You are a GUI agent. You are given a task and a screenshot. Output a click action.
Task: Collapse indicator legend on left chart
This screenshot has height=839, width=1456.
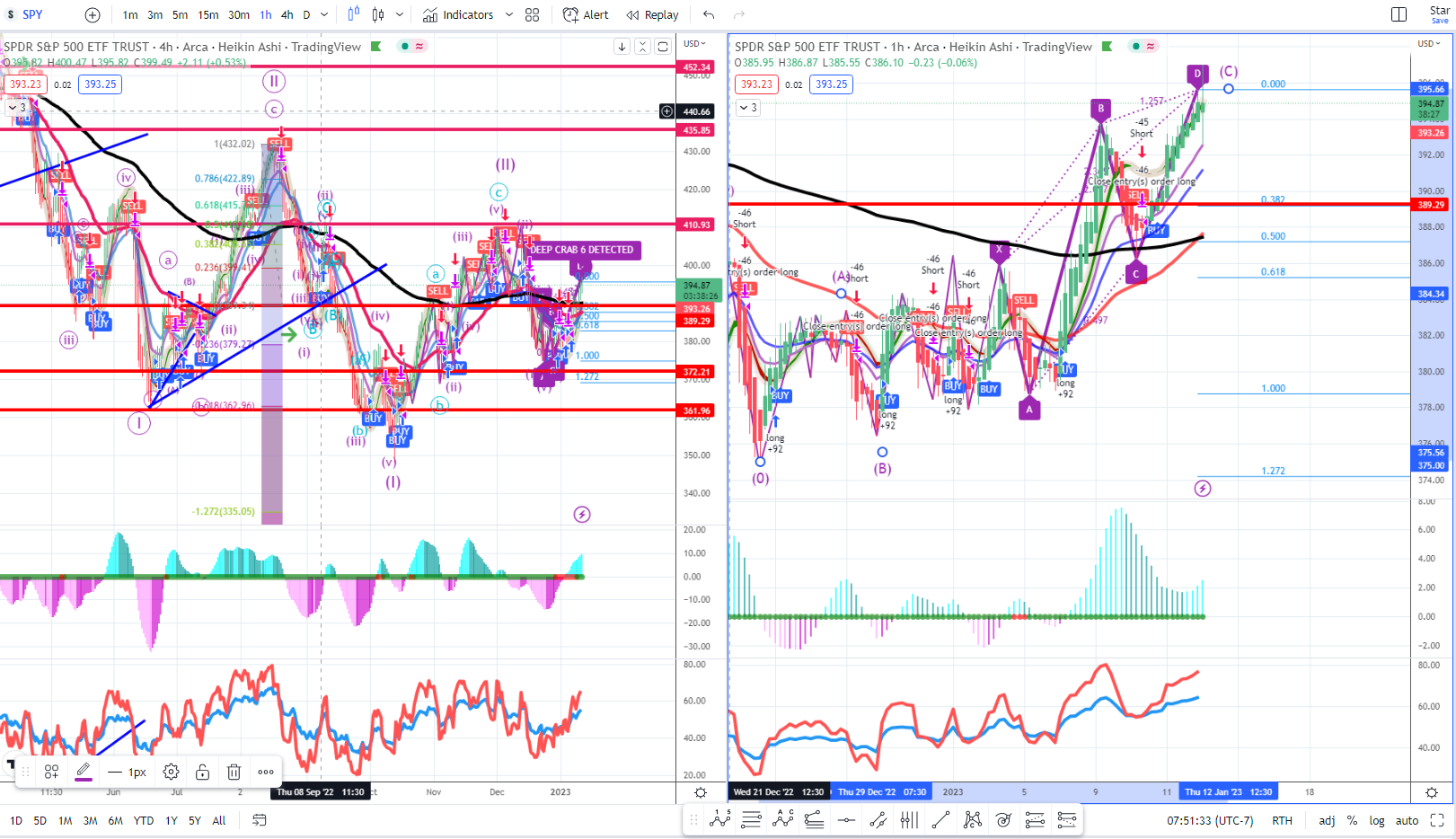18,107
